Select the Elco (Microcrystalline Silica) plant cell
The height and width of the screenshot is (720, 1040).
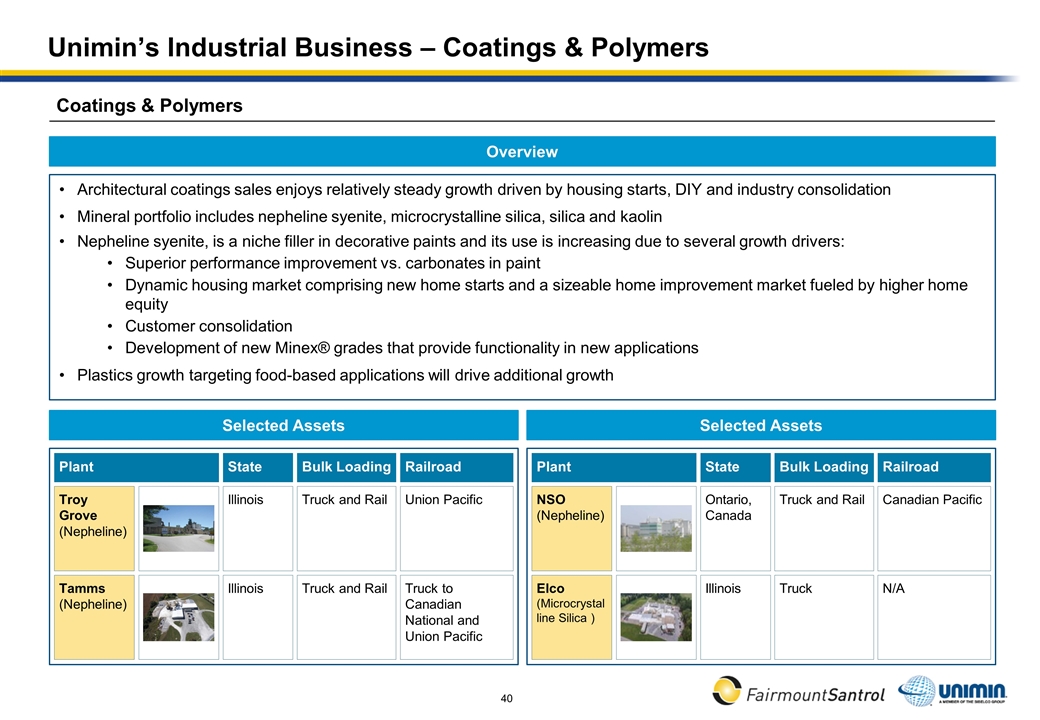[571, 617]
